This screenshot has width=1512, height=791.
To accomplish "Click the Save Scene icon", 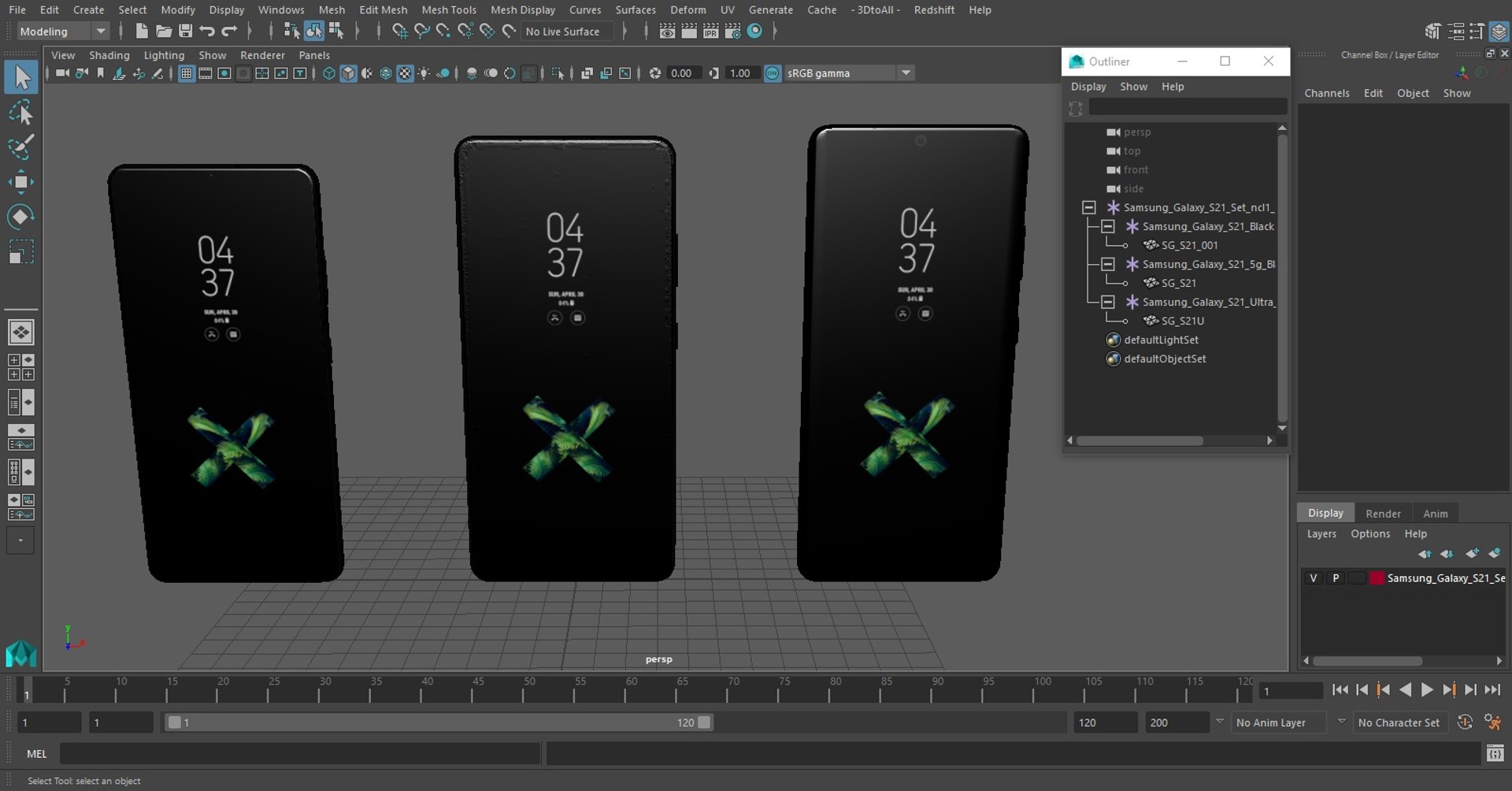I will tap(186, 31).
